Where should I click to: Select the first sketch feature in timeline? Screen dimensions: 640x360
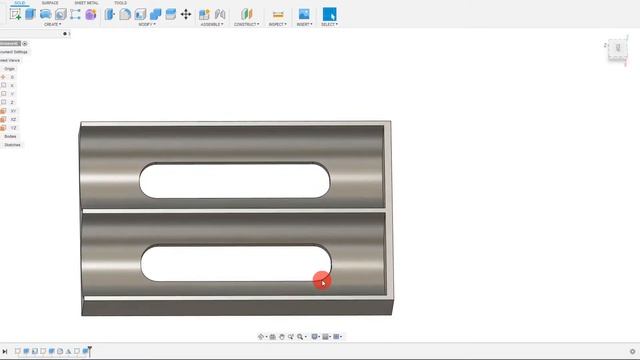tap(18, 351)
